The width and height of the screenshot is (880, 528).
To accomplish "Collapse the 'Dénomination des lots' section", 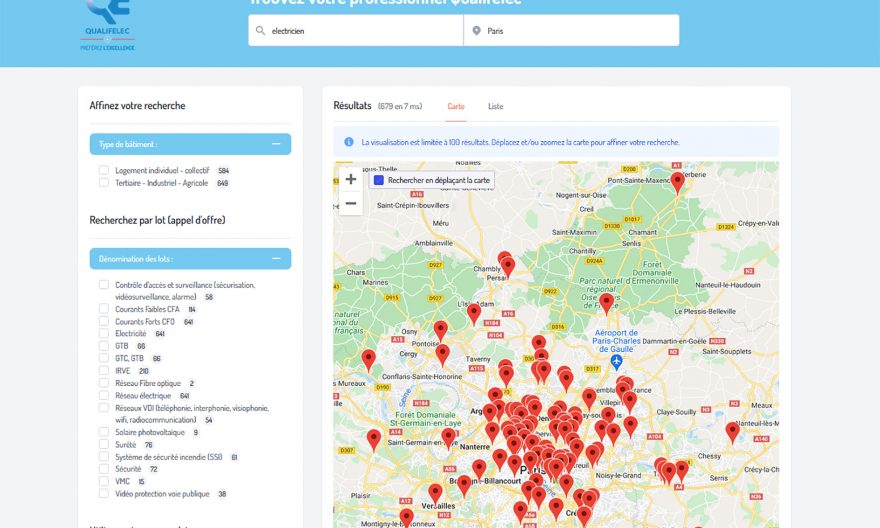I will tap(275, 259).
